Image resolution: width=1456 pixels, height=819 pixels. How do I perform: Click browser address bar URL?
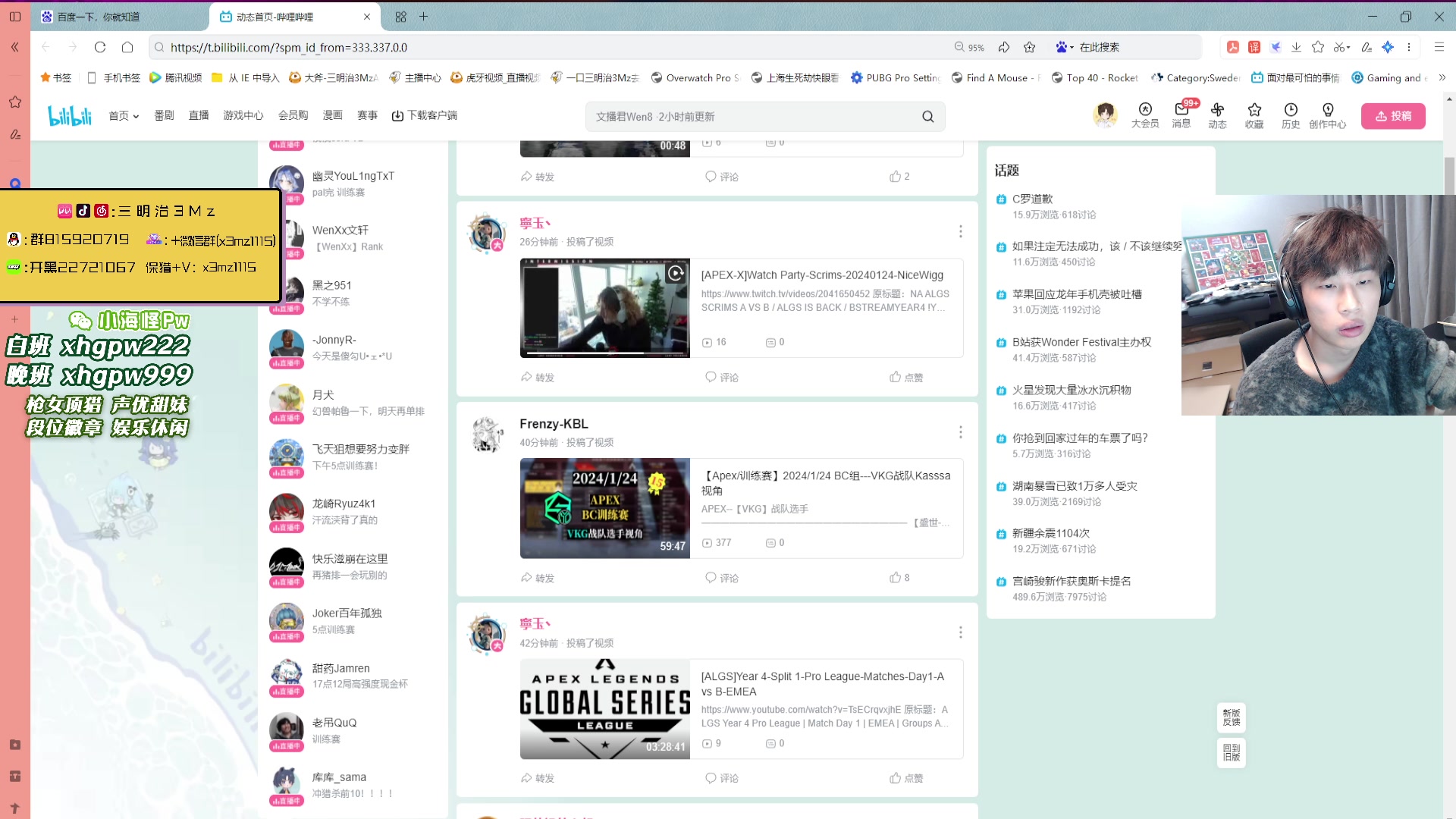pos(289,47)
